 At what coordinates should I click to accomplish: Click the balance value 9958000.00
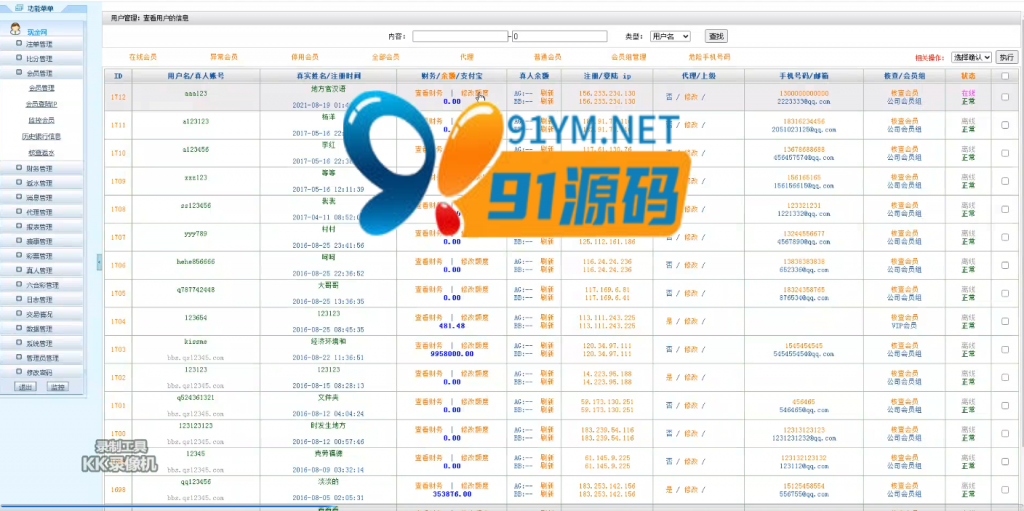pos(452,354)
